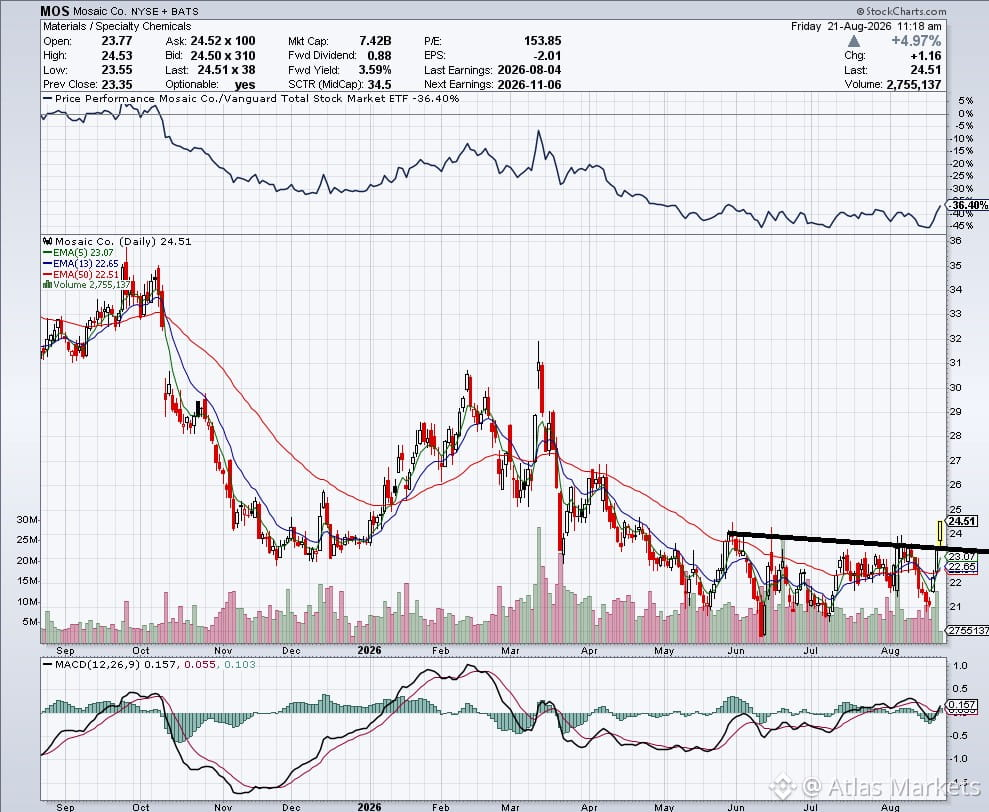989x812 pixels.
Task: Click the Bid quote 24.50 x 310
Action: click(223, 56)
